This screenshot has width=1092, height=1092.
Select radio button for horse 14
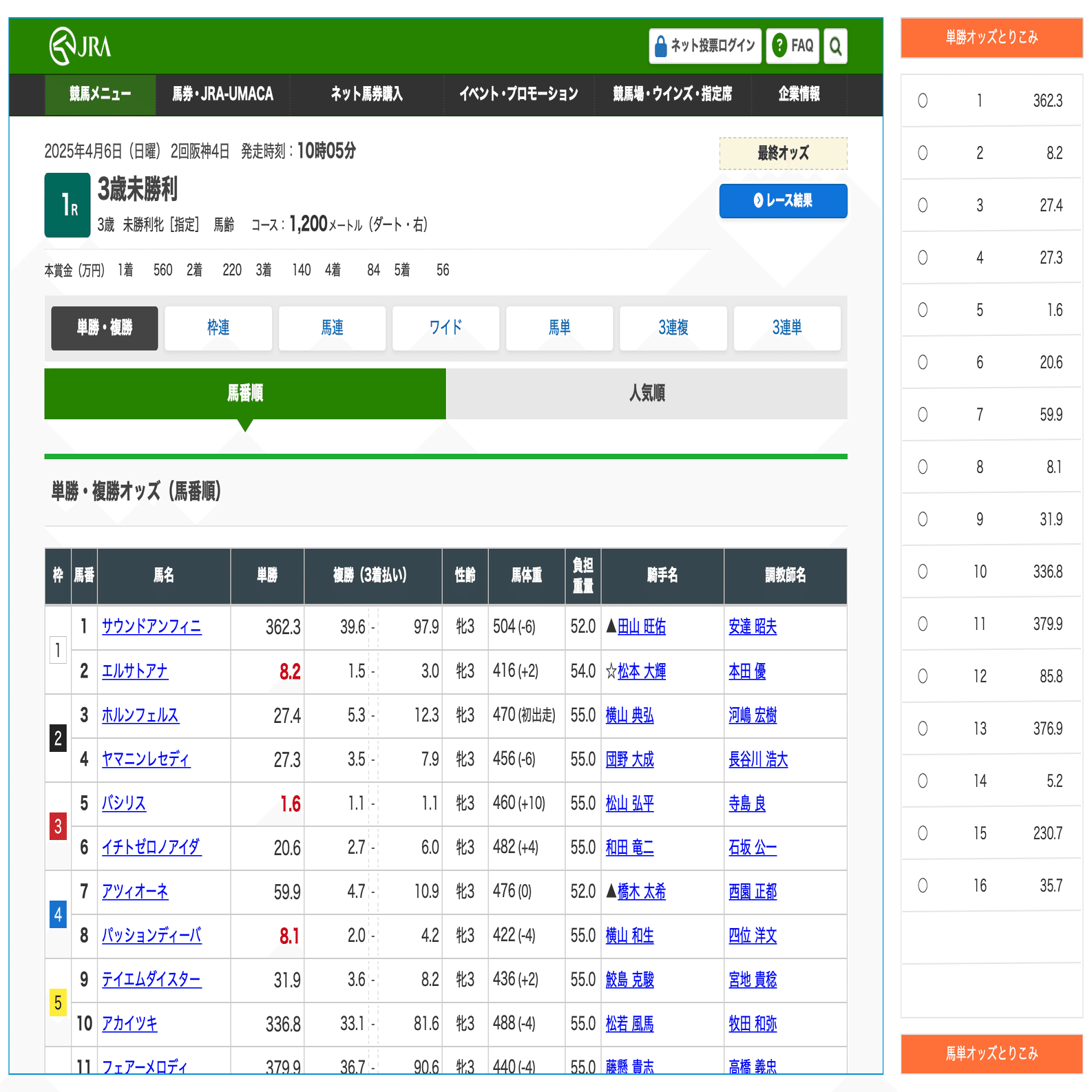point(923,781)
